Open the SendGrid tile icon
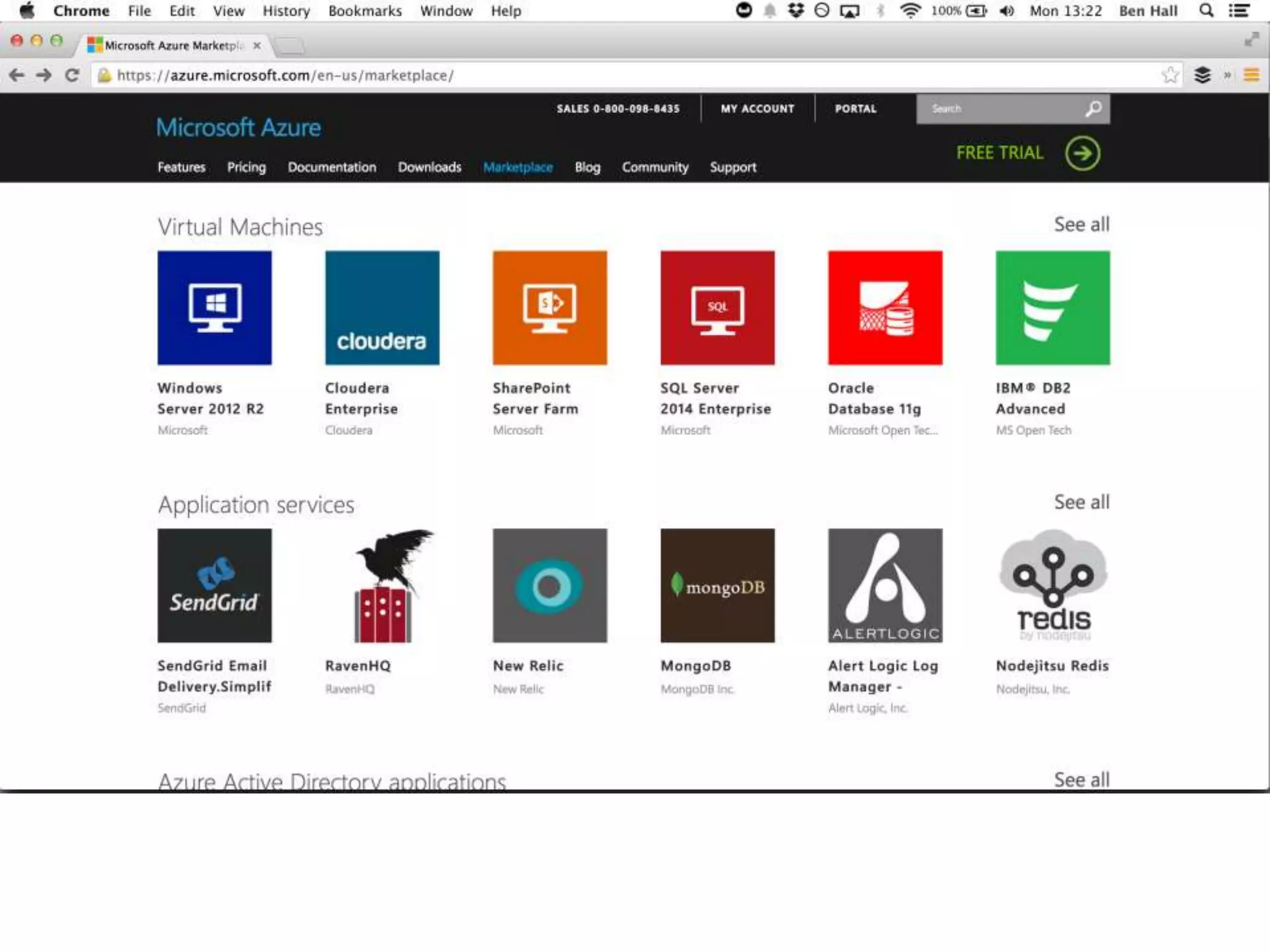1270x952 pixels. (x=215, y=585)
